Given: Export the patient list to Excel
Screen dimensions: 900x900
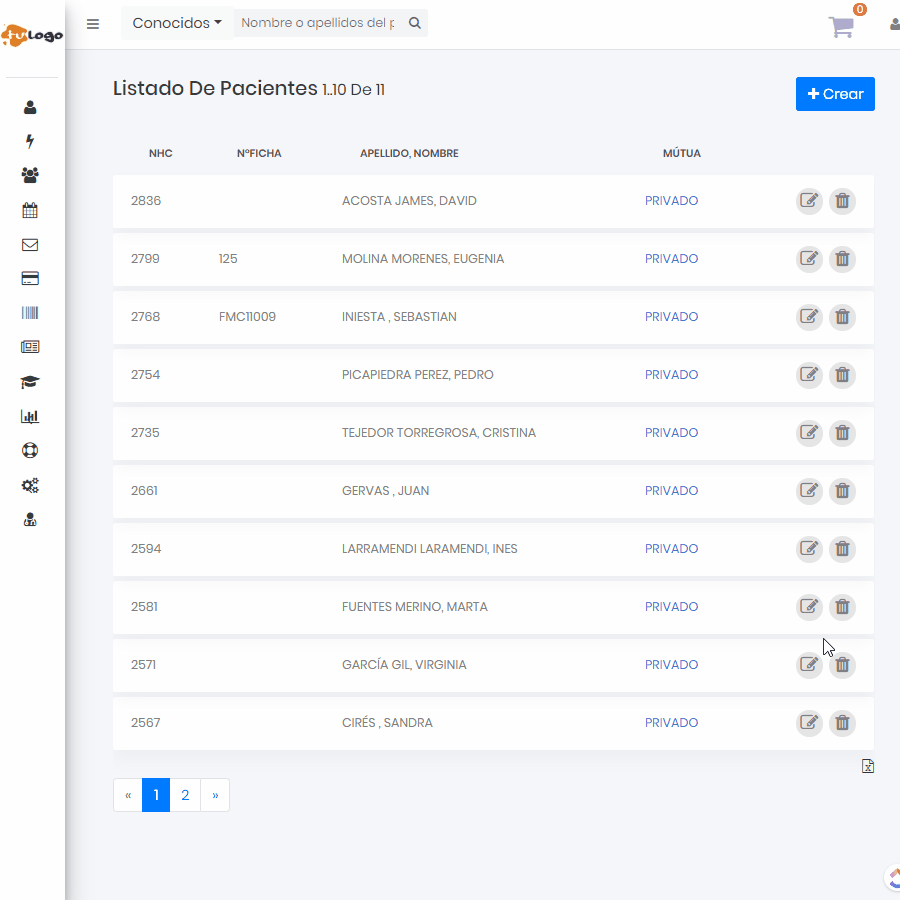Looking at the screenshot, I should (x=868, y=766).
